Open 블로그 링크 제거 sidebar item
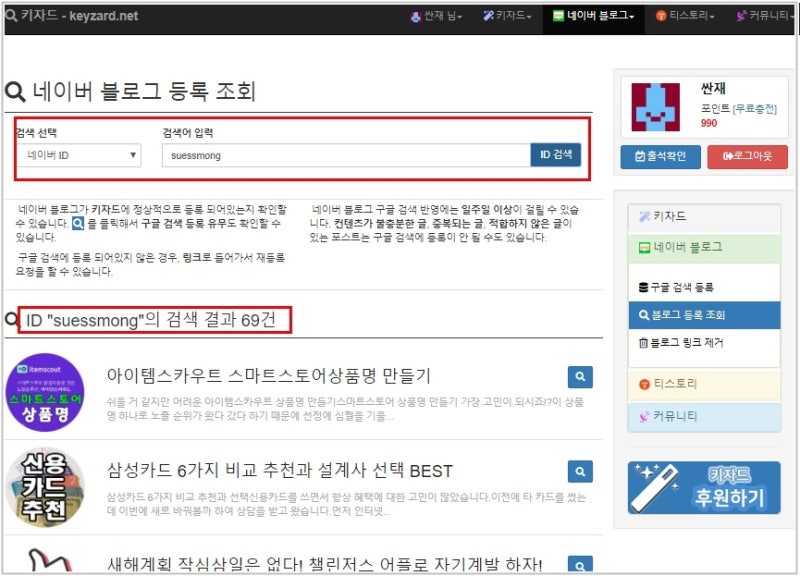 [704, 343]
